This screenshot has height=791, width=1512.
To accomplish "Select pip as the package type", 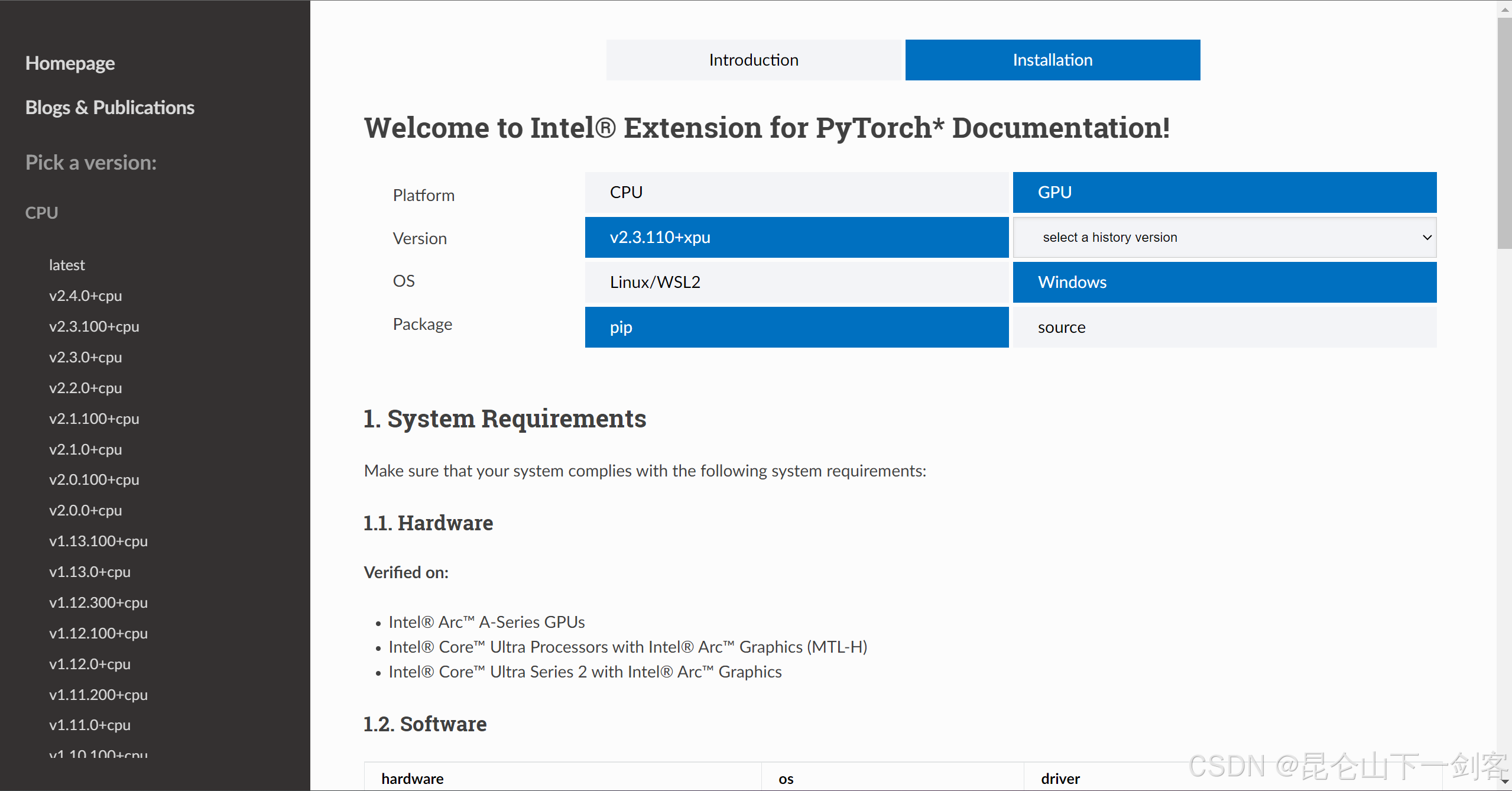I will coord(796,327).
